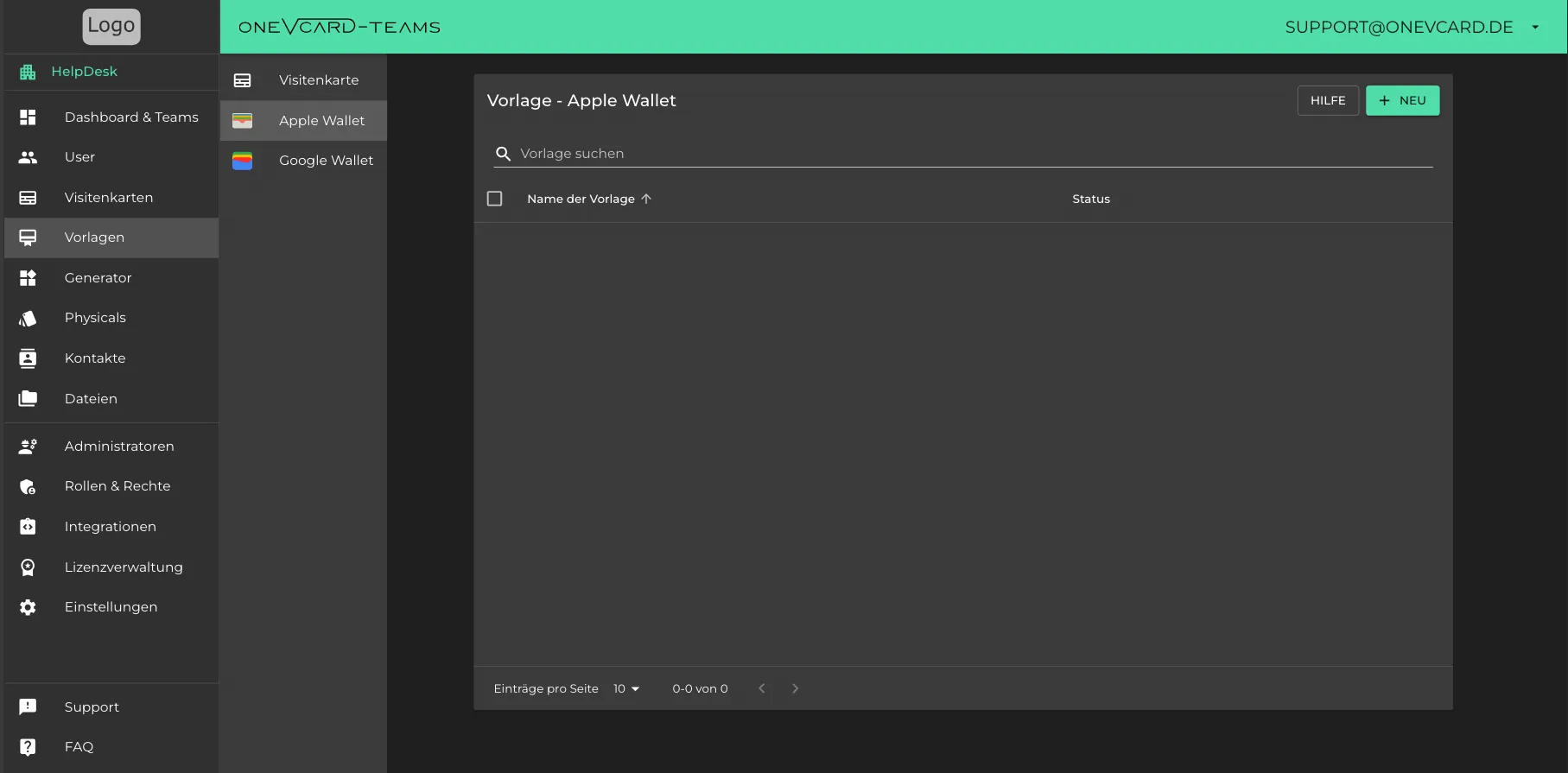
Task: Click the User people icon
Action: 28,157
